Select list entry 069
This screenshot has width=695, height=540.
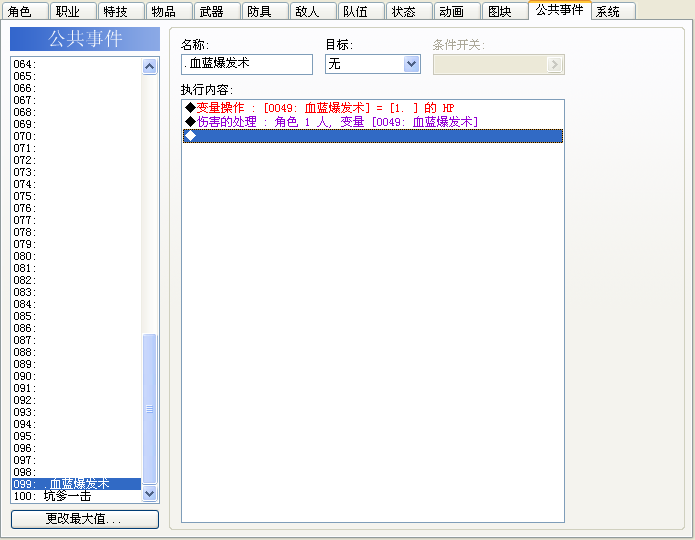tap(76, 124)
